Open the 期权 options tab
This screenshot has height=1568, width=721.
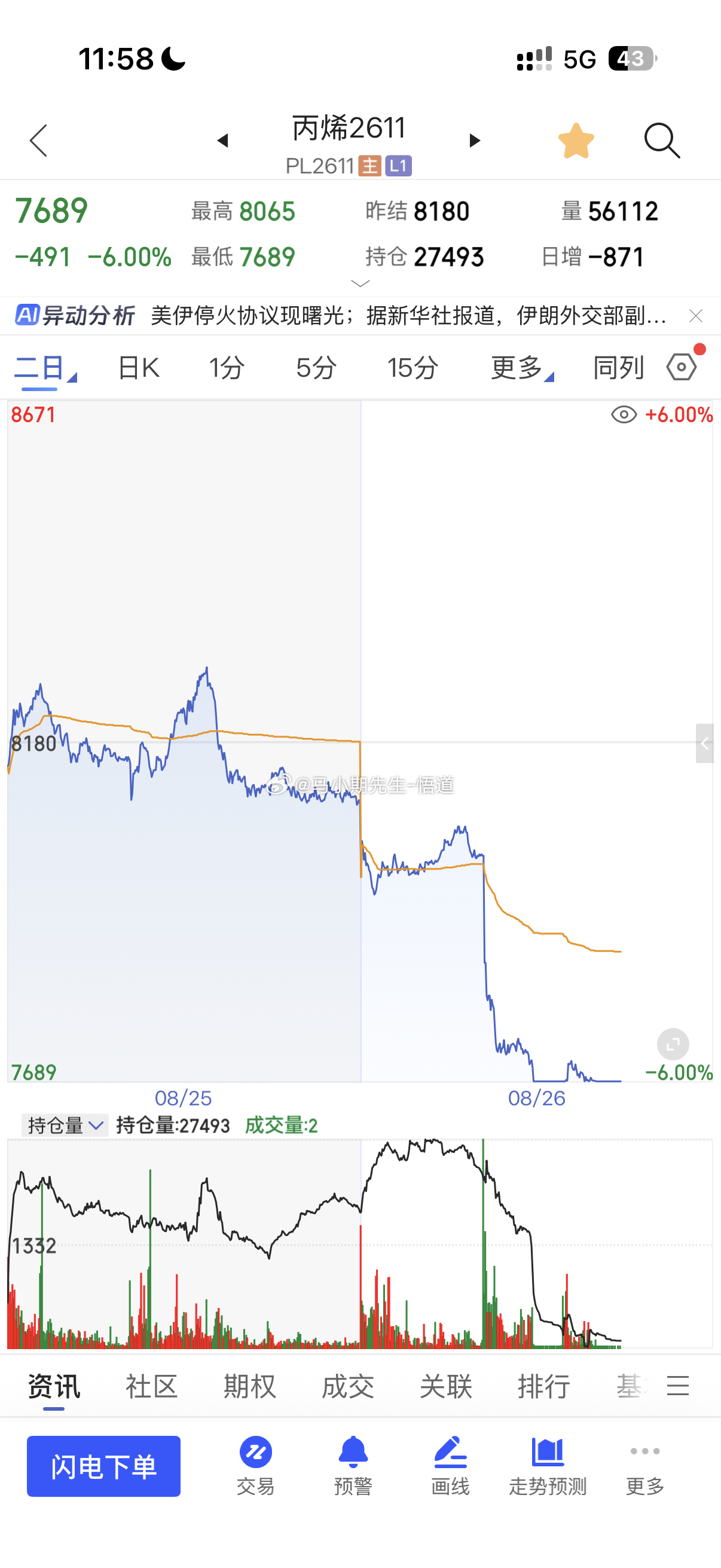point(249,1386)
